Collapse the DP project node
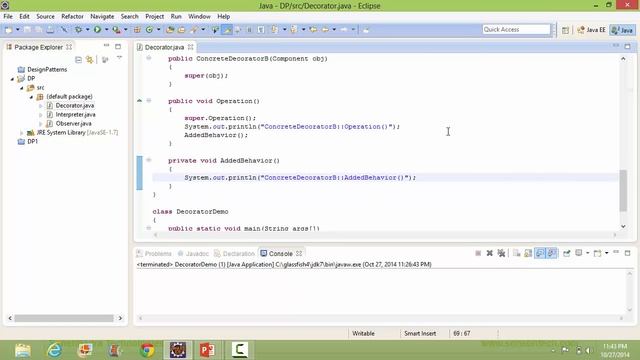 pyautogui.click(x=12, y=79)
